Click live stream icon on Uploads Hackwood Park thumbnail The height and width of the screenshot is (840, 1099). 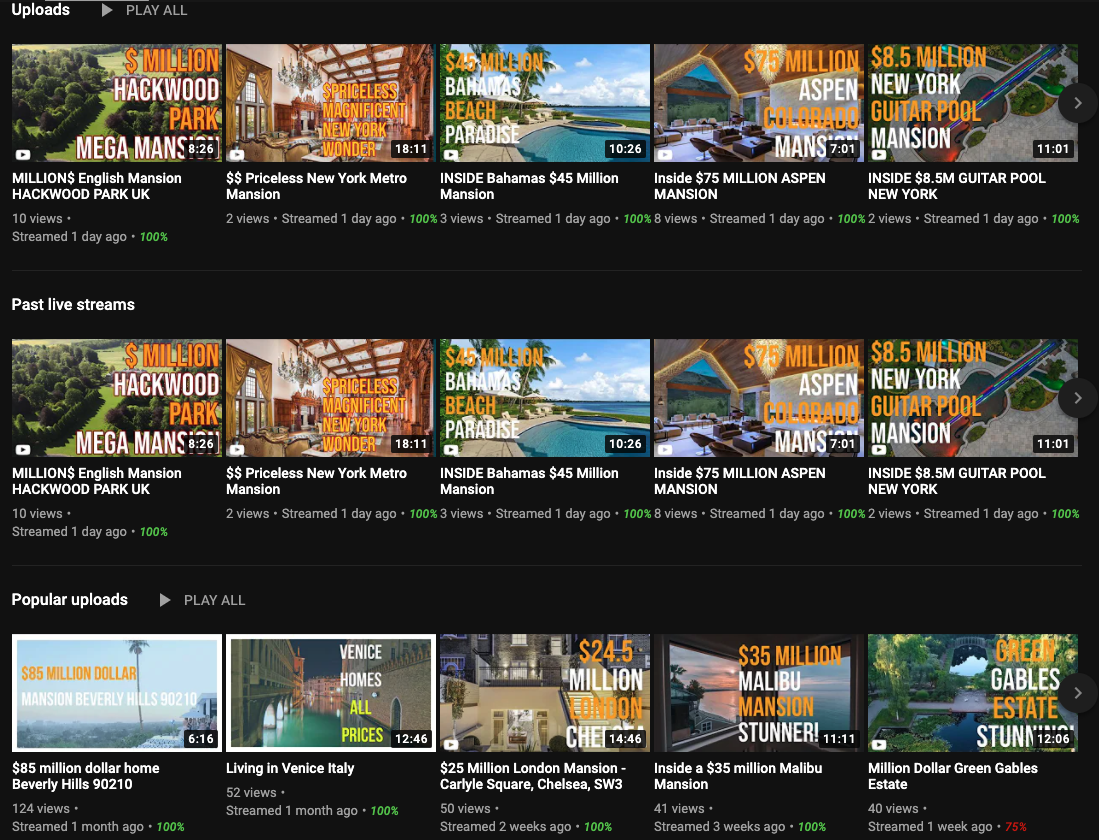[23, 155]
